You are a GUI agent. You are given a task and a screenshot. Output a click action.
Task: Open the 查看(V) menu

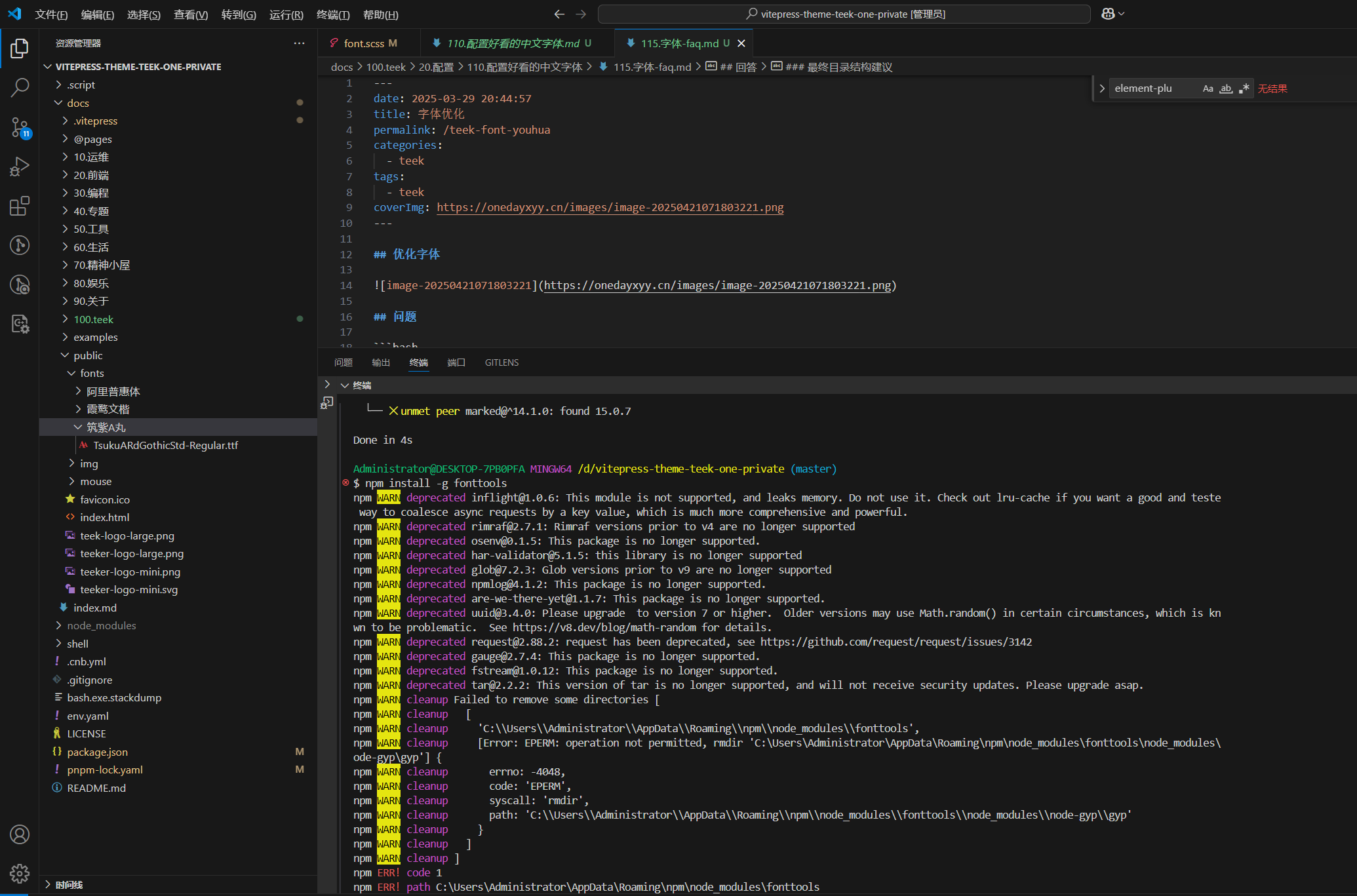(x=191, y=14)
